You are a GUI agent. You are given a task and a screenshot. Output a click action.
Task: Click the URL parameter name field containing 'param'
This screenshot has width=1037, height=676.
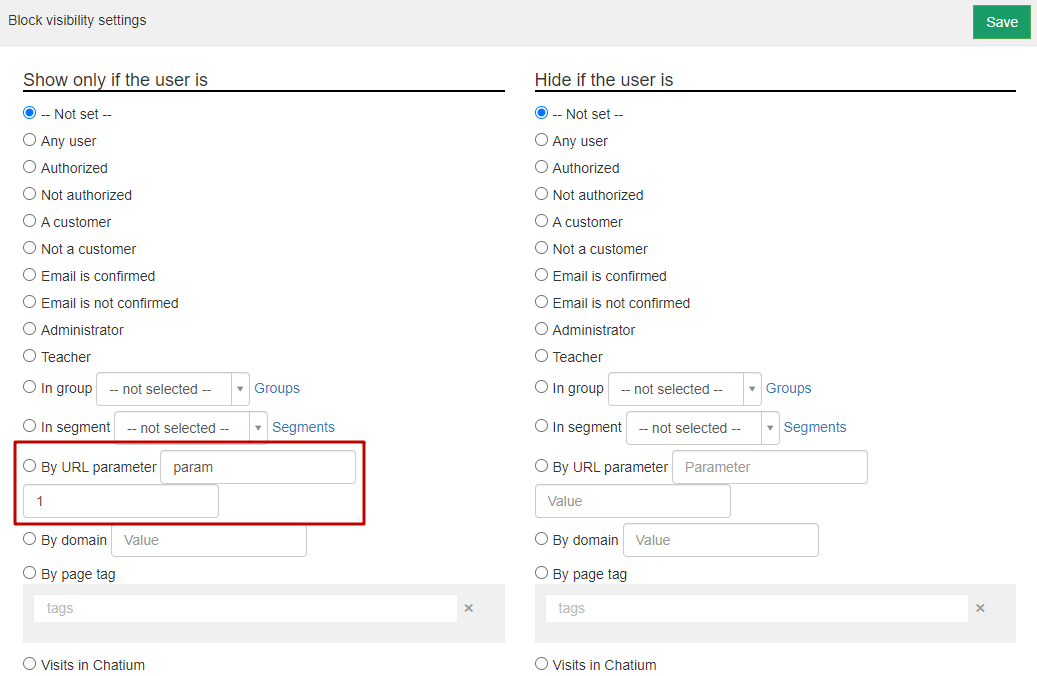tap(258, 467)
